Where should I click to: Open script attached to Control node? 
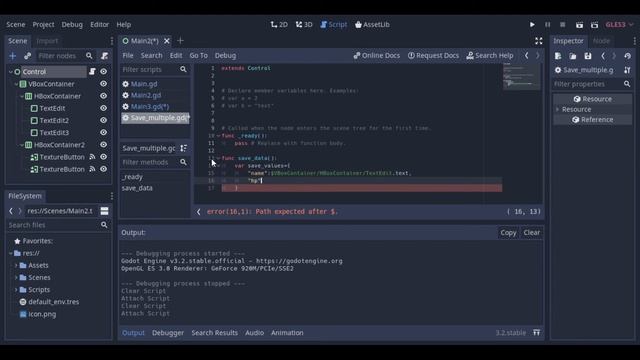coord(92,71)
